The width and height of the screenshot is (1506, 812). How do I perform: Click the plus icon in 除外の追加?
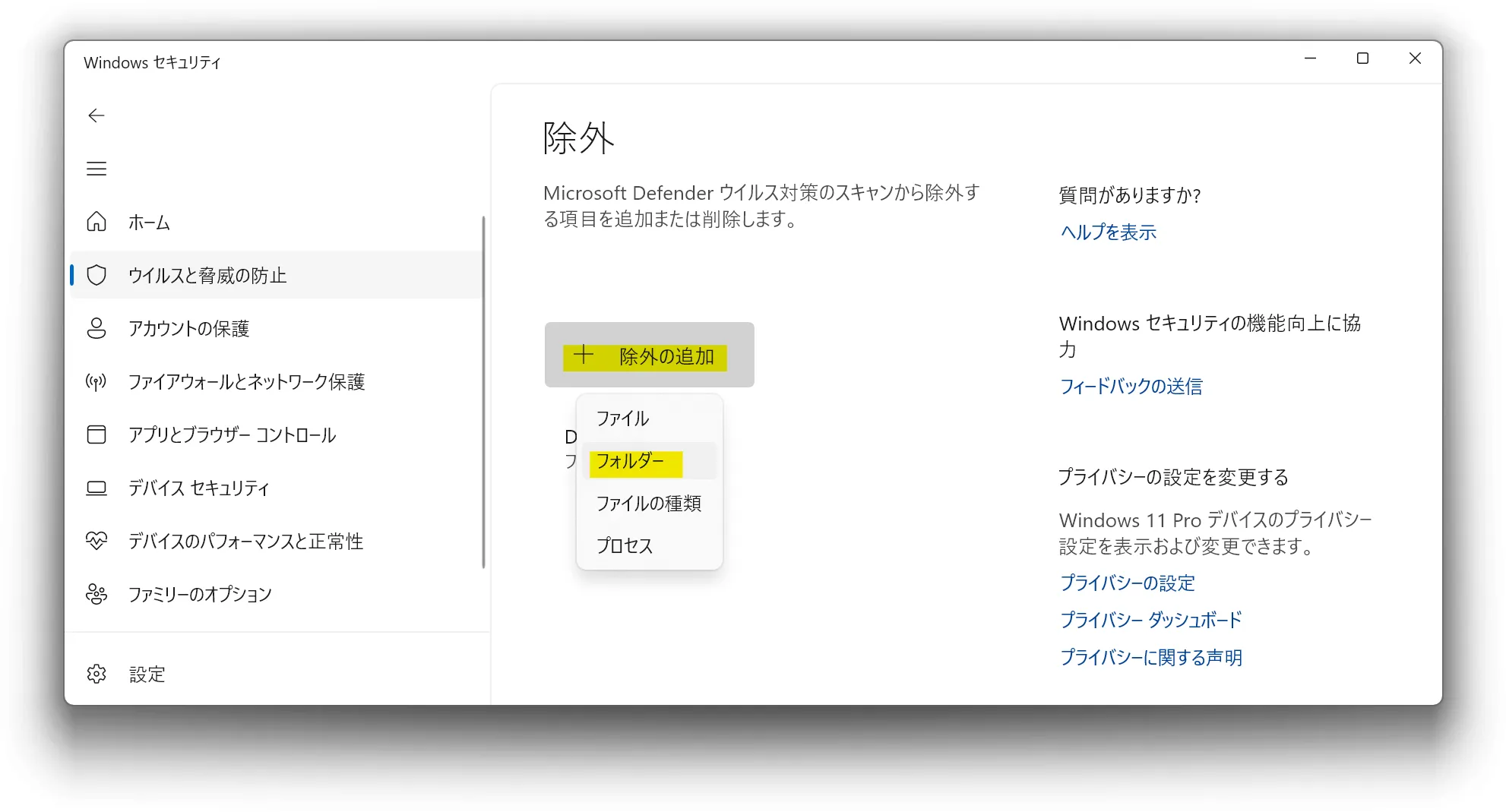pyautogui.click(x=584, y=355)
